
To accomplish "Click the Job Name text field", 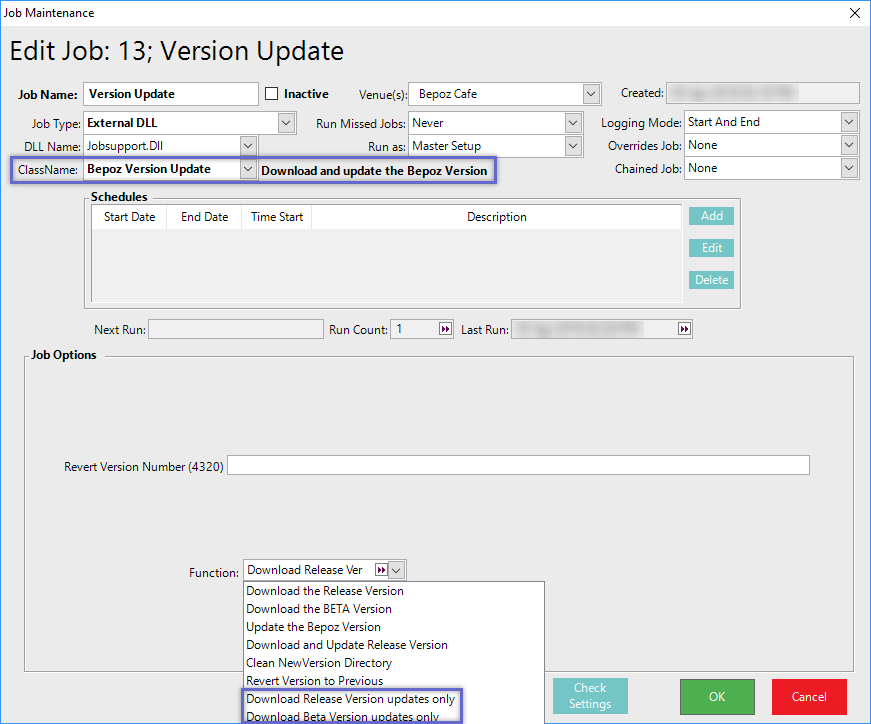I will pyautogui.click(x=170, y=94).
